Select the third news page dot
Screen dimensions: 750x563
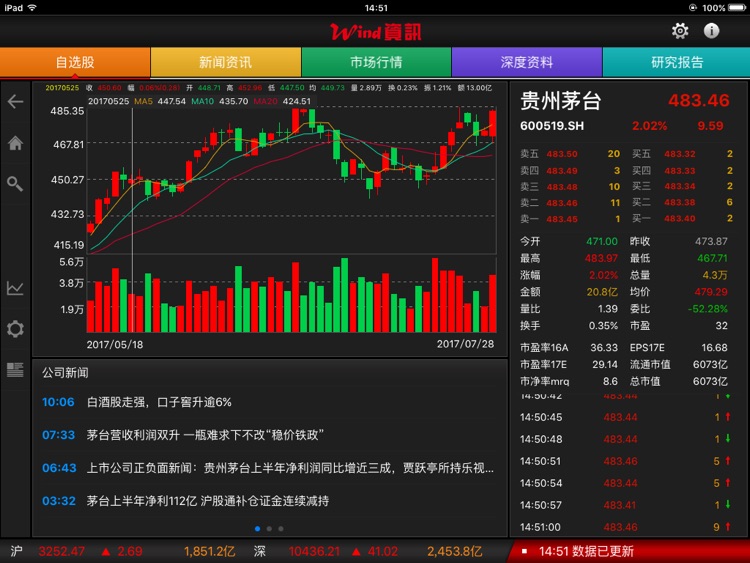[281, 529]
